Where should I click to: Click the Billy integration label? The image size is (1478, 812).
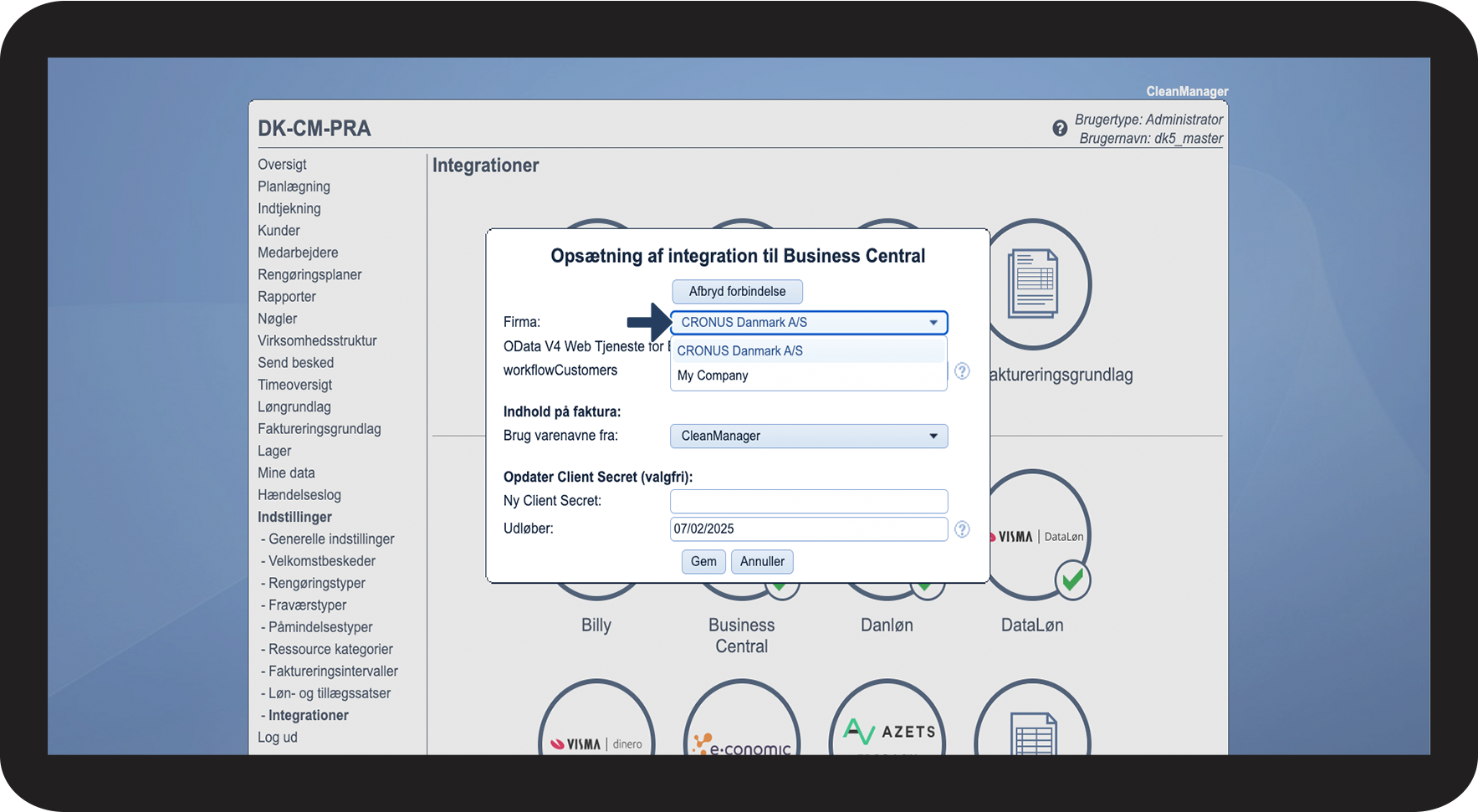596,626
